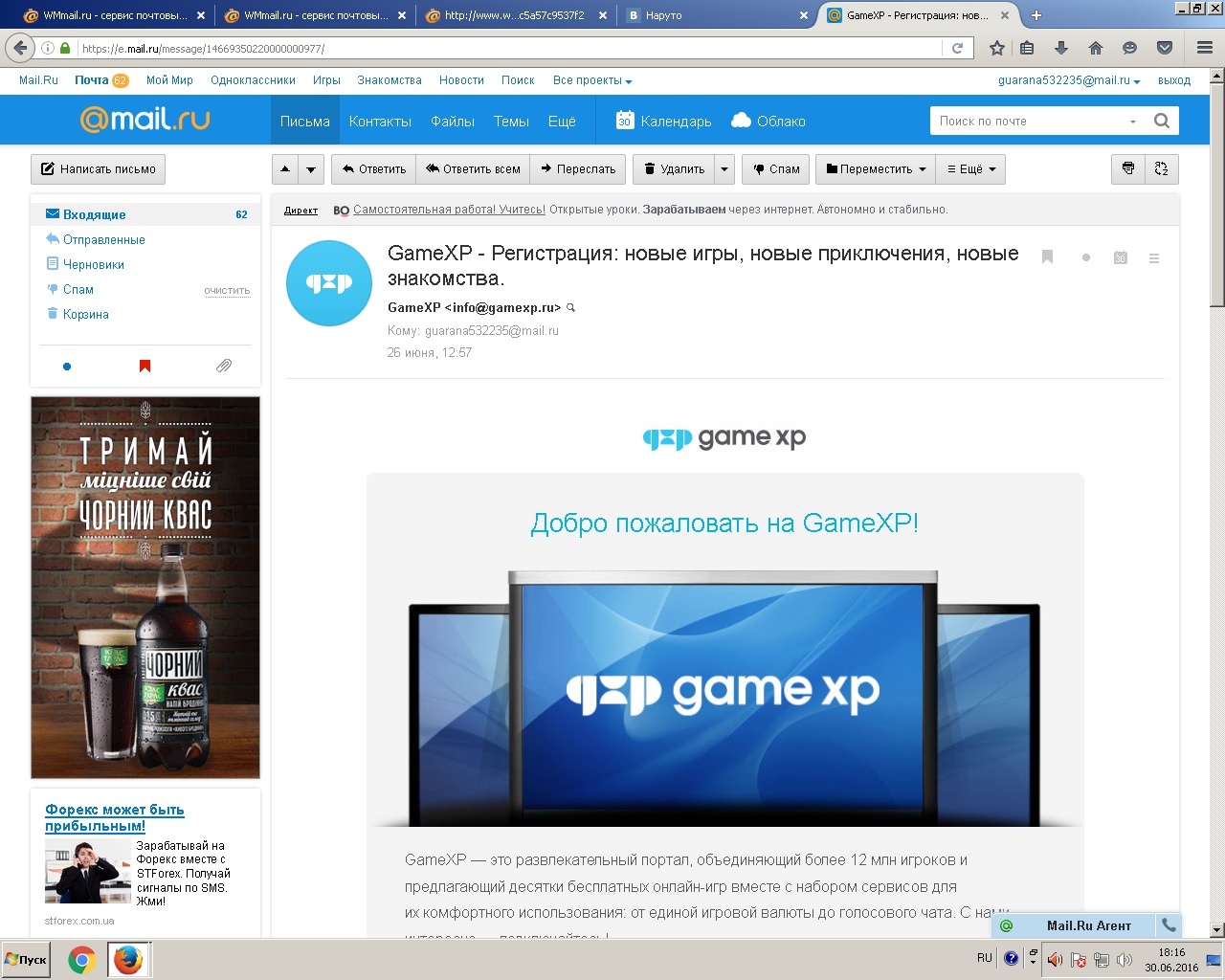The image size is (1225, 980).
Task: Open the Firefox bookmarks list icon
Action: (1027, 48)
